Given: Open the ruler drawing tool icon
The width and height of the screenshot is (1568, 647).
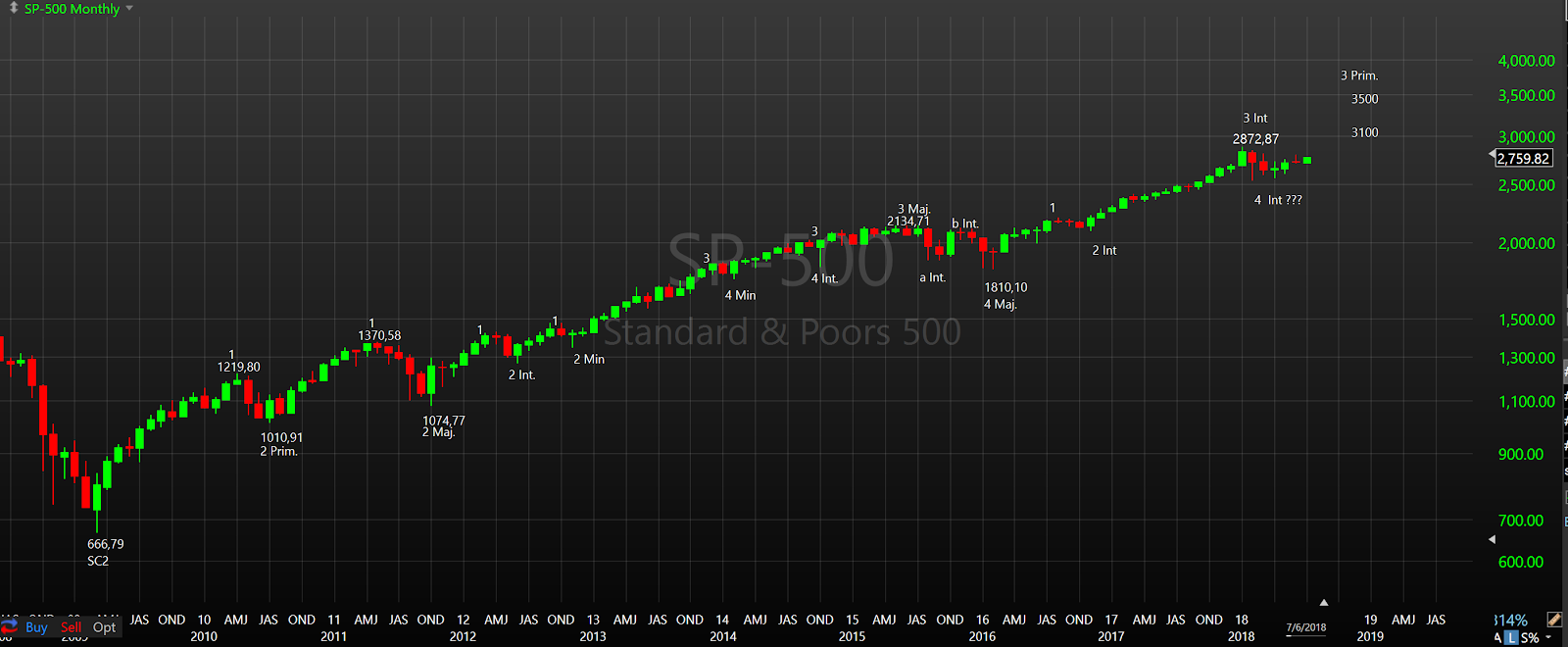Looking at the screenshot, I should 1554,620.
